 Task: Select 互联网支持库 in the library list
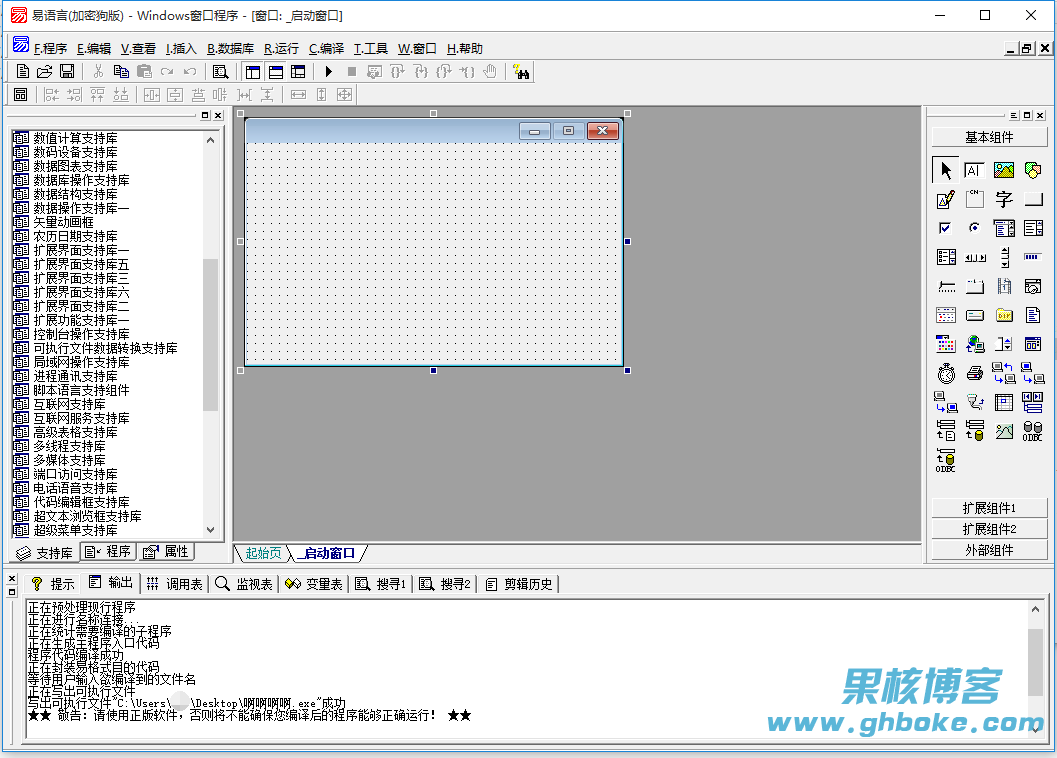click(68, 404)
